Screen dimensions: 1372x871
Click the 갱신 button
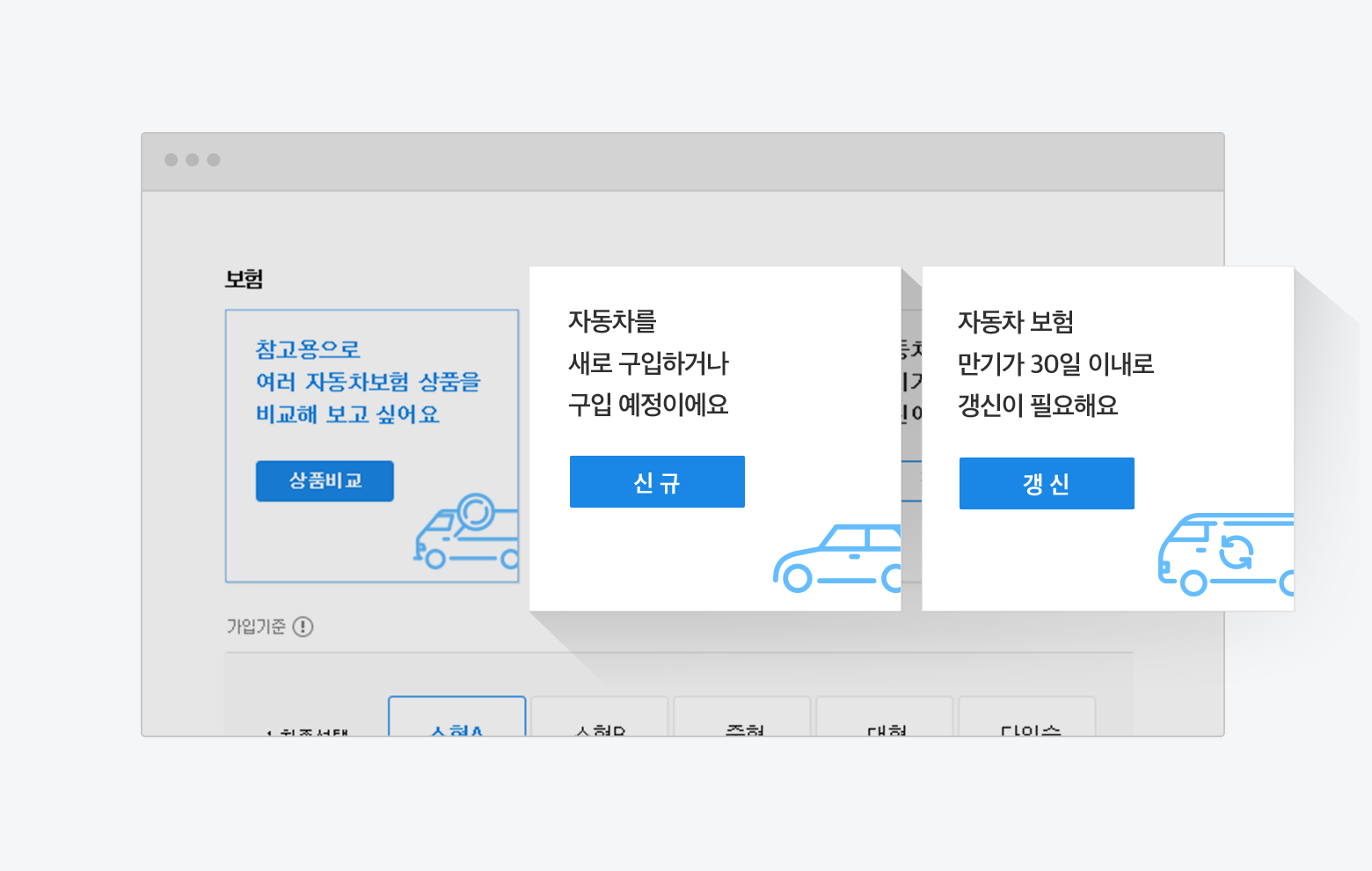[x=1047, y=483]
